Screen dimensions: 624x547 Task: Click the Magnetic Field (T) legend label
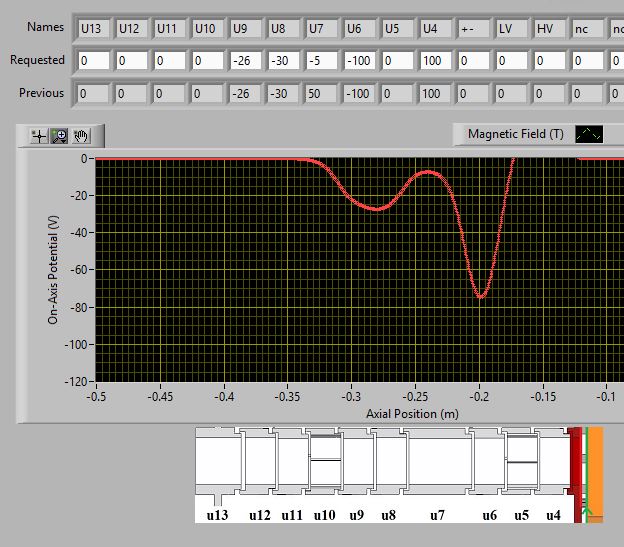point(515,134)
